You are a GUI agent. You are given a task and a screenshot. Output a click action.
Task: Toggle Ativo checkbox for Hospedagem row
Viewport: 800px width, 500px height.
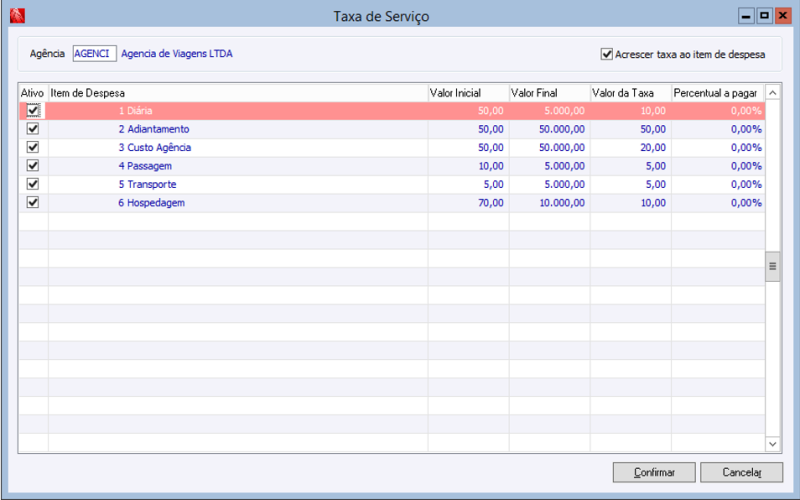[x=33, y=202]
